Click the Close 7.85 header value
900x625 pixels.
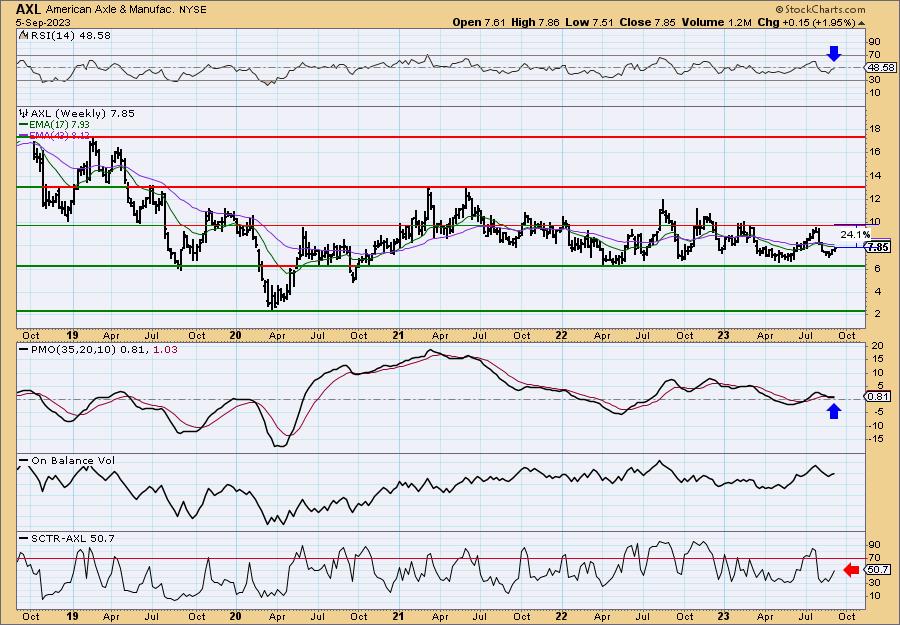click(x=647, y=22)
